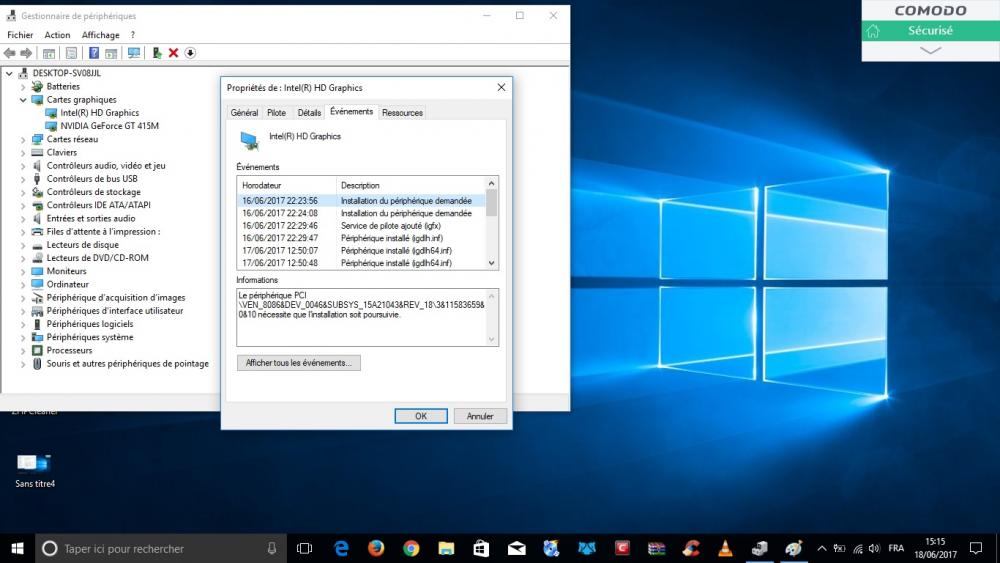The height and width of the screenshot is (563, 1000).
Task: Click the scan for hardware changes icon
Action: click(x=133, y=53)
